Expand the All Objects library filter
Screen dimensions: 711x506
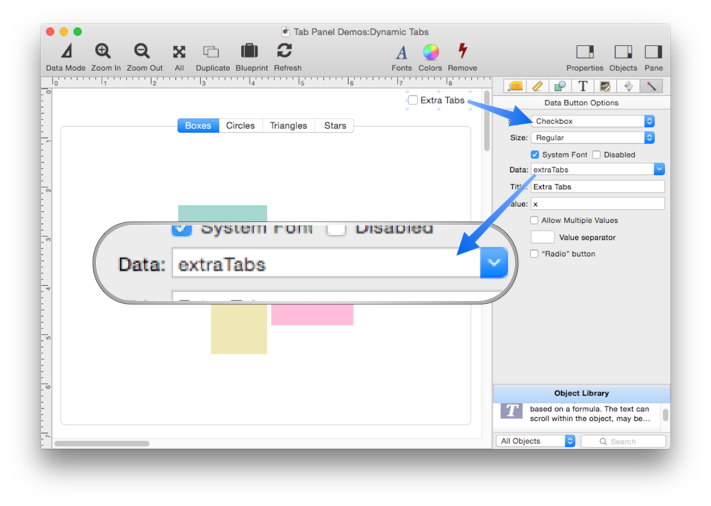(537, 441)
